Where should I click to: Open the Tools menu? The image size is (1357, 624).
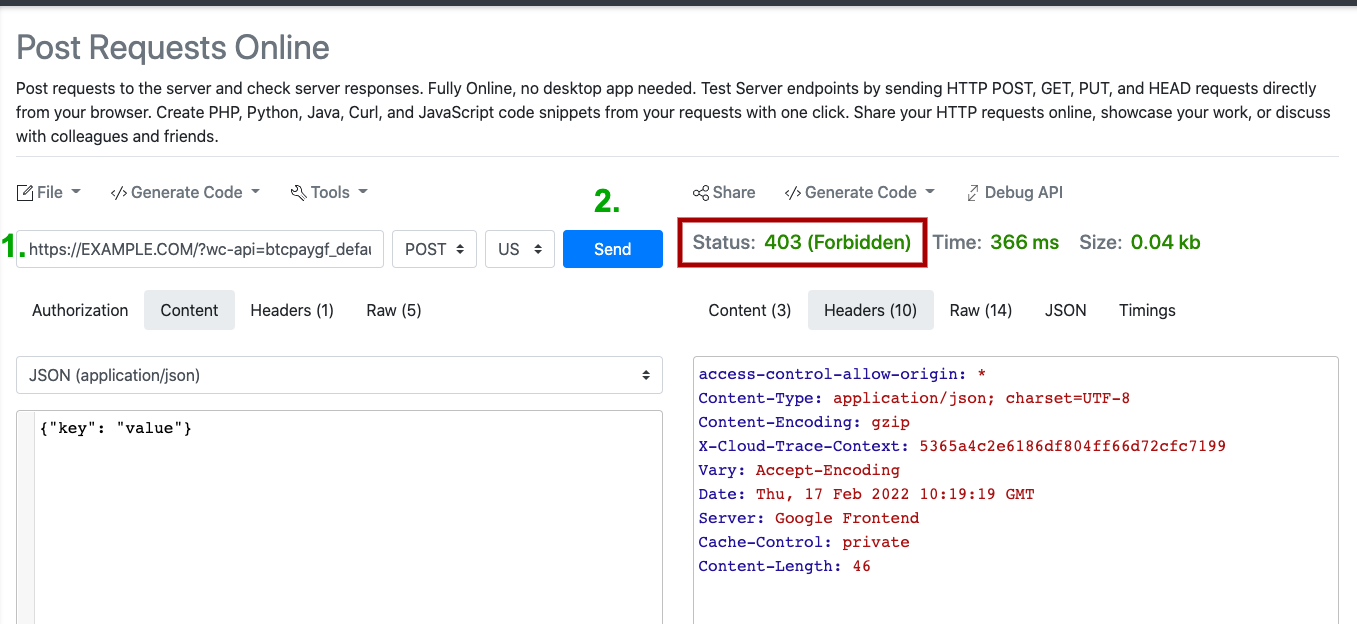(329, 192)
